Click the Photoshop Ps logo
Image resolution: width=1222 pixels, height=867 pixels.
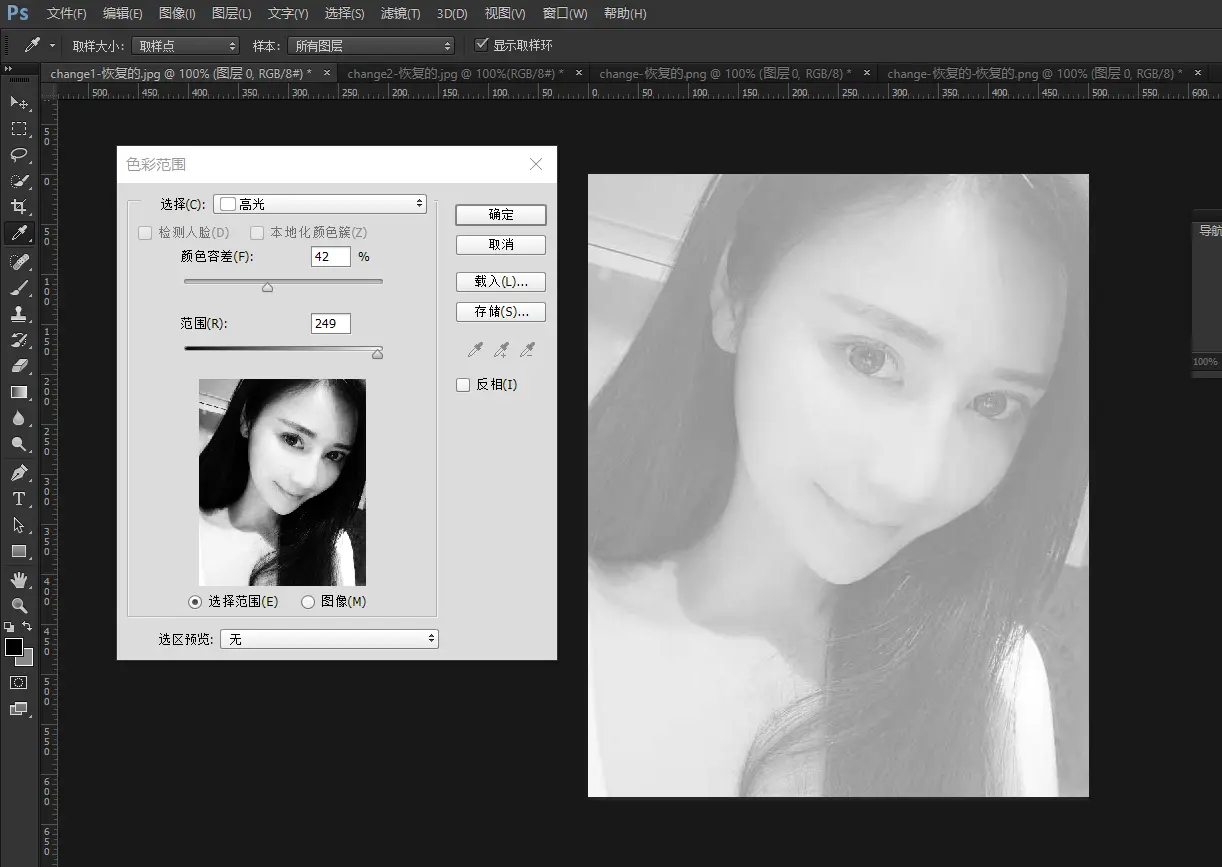18,13
